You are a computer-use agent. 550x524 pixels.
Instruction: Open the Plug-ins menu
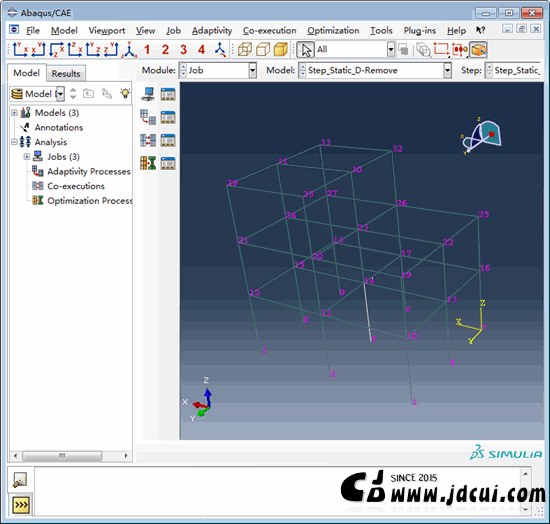[x=420, y=31]
